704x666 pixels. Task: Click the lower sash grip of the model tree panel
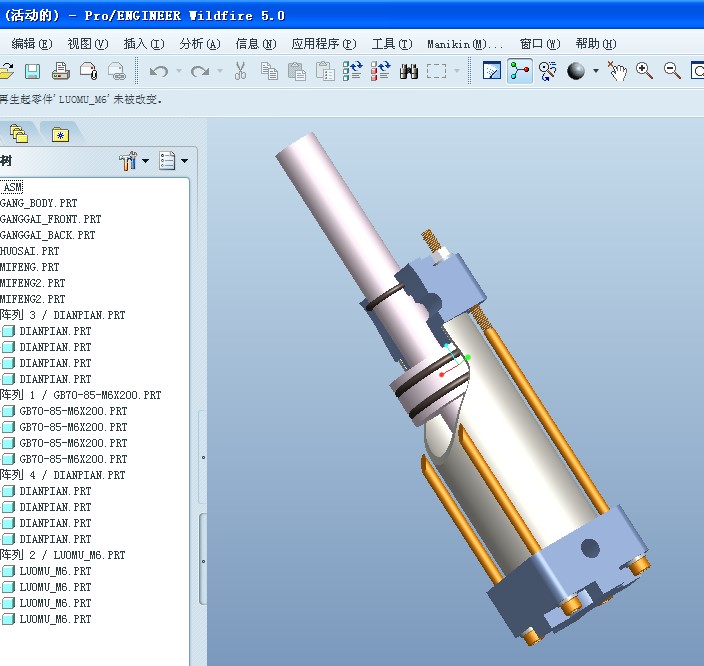(x=203, y=561)
